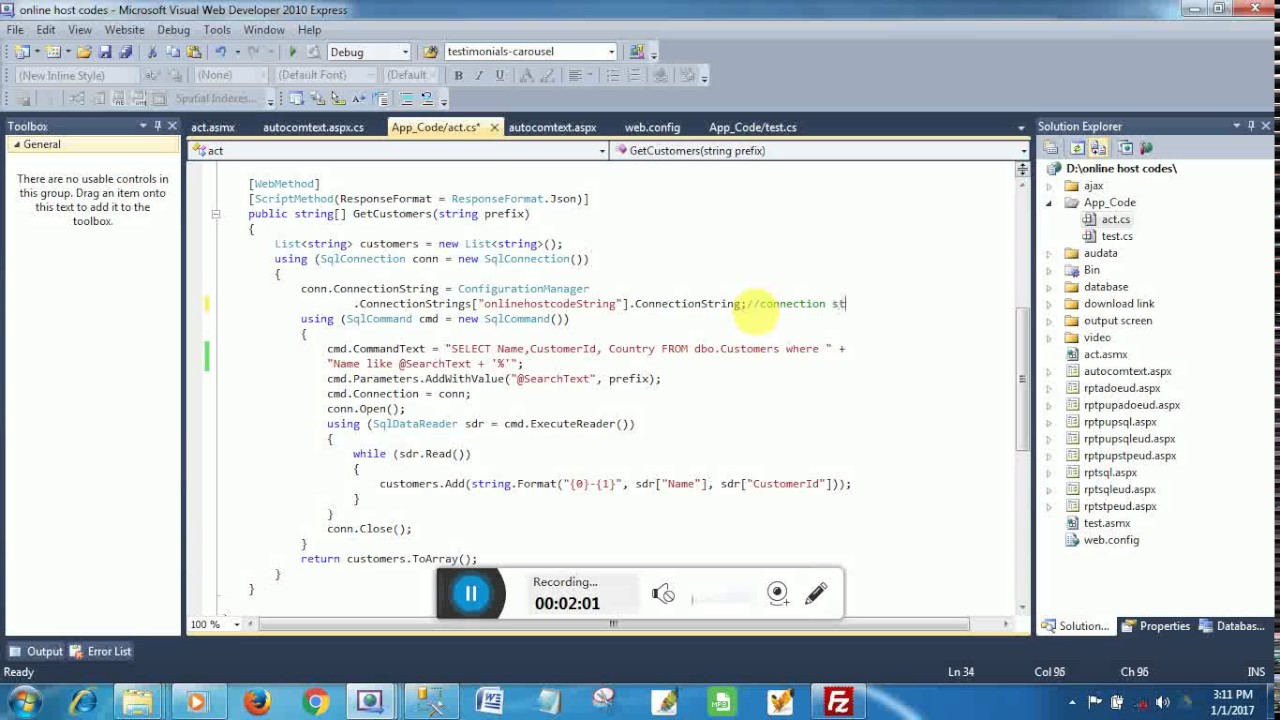This screenshot has width=1280, height=720.
Task: Open ASP.NET Configuration icon in Solution Explorer
Action: pos(1146,148)
